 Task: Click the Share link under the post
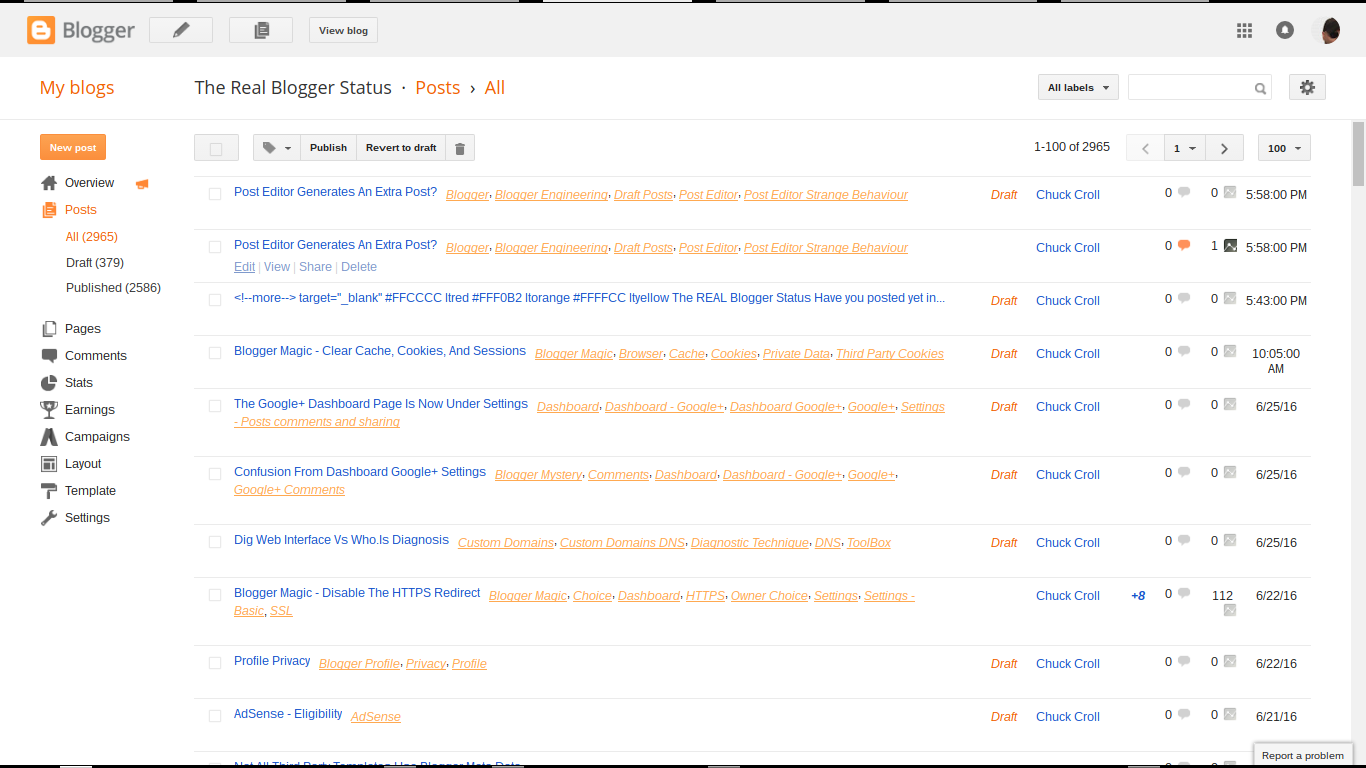(315, 267)
